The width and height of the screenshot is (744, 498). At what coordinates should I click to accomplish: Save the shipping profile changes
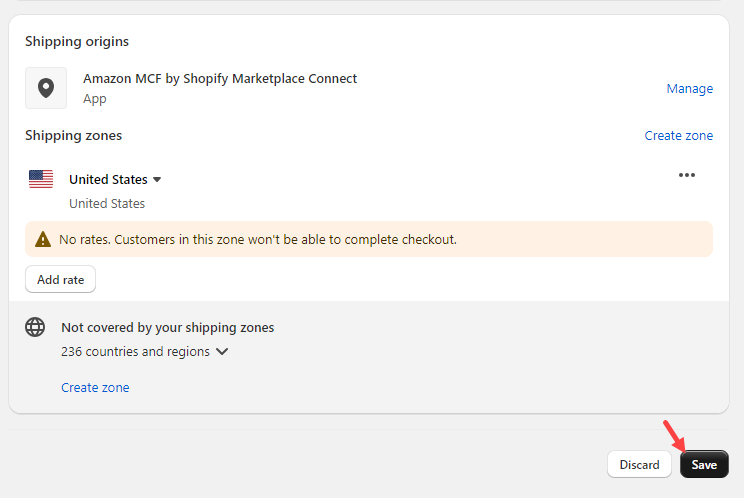[704, 464]
